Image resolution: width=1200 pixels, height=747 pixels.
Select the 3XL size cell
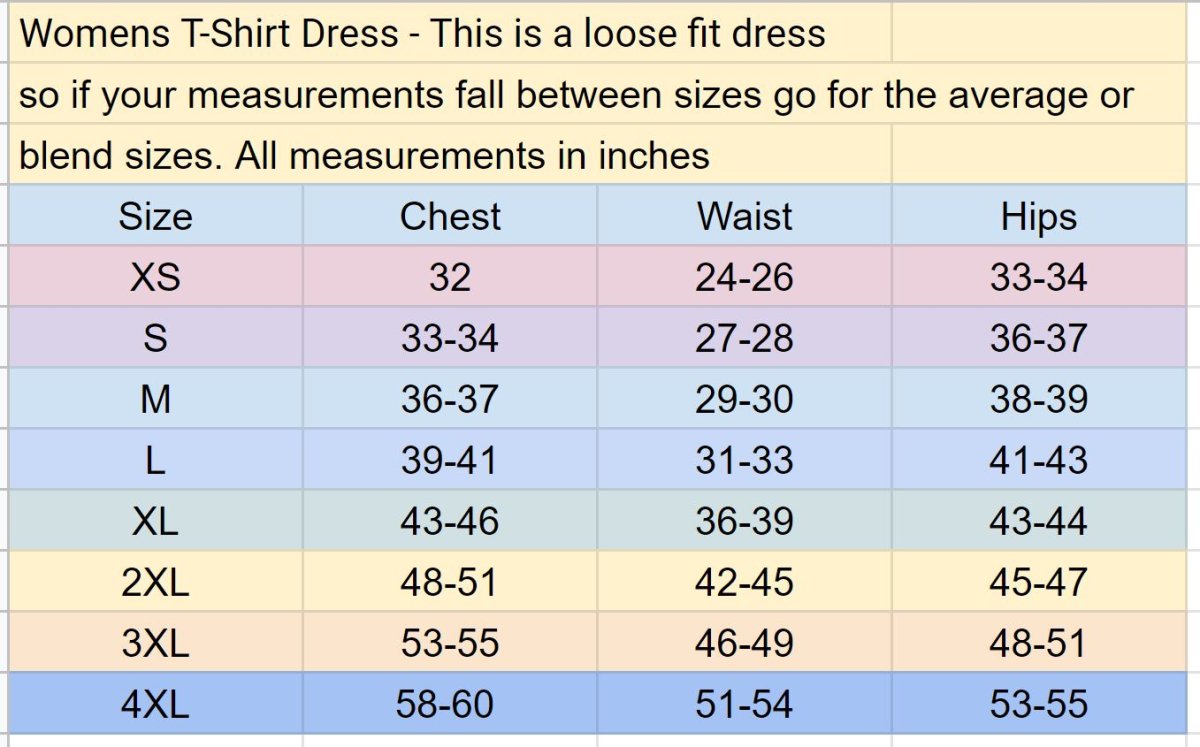coord(155,643)
